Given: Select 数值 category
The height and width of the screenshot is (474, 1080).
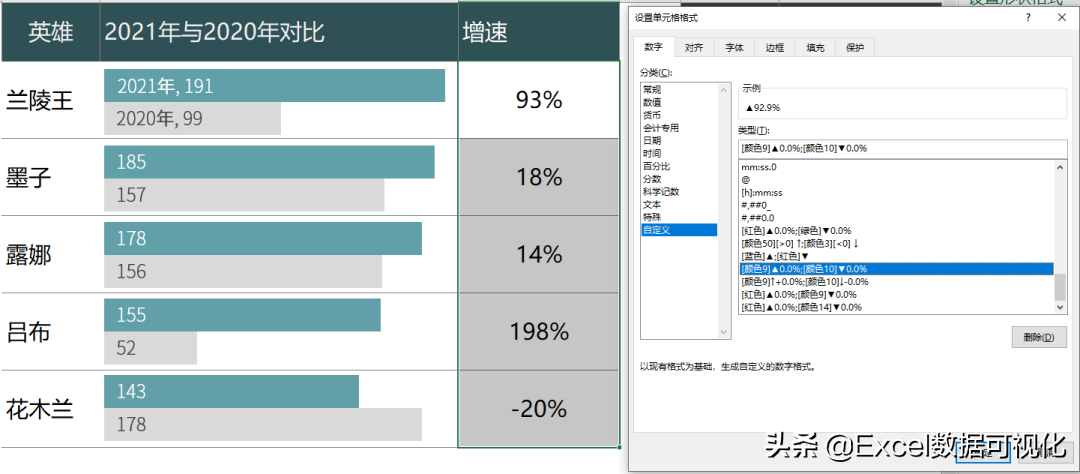Looking at the screenshot, I should pos(678,102).
